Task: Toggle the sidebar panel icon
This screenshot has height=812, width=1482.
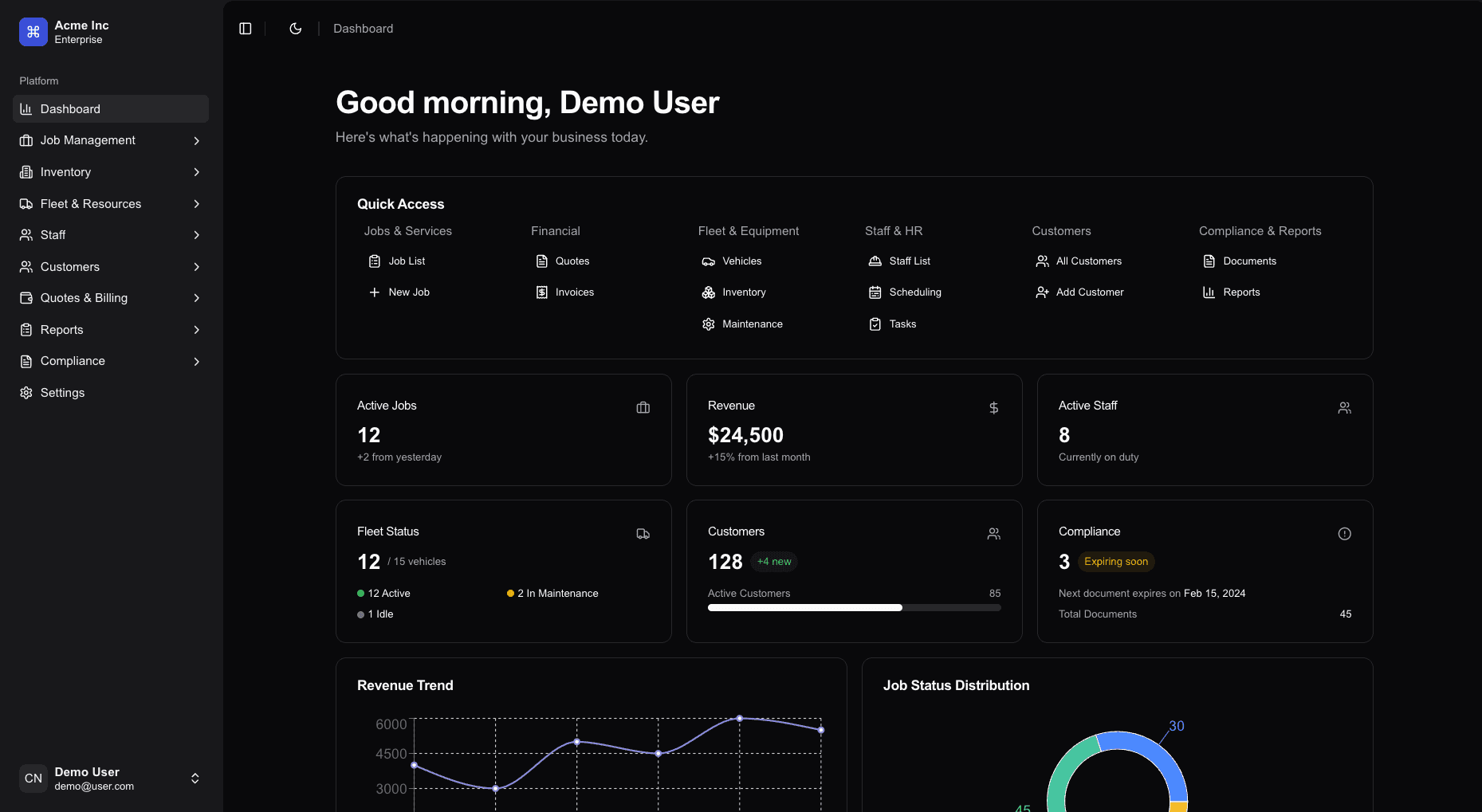Action: (x=246, y=29)
